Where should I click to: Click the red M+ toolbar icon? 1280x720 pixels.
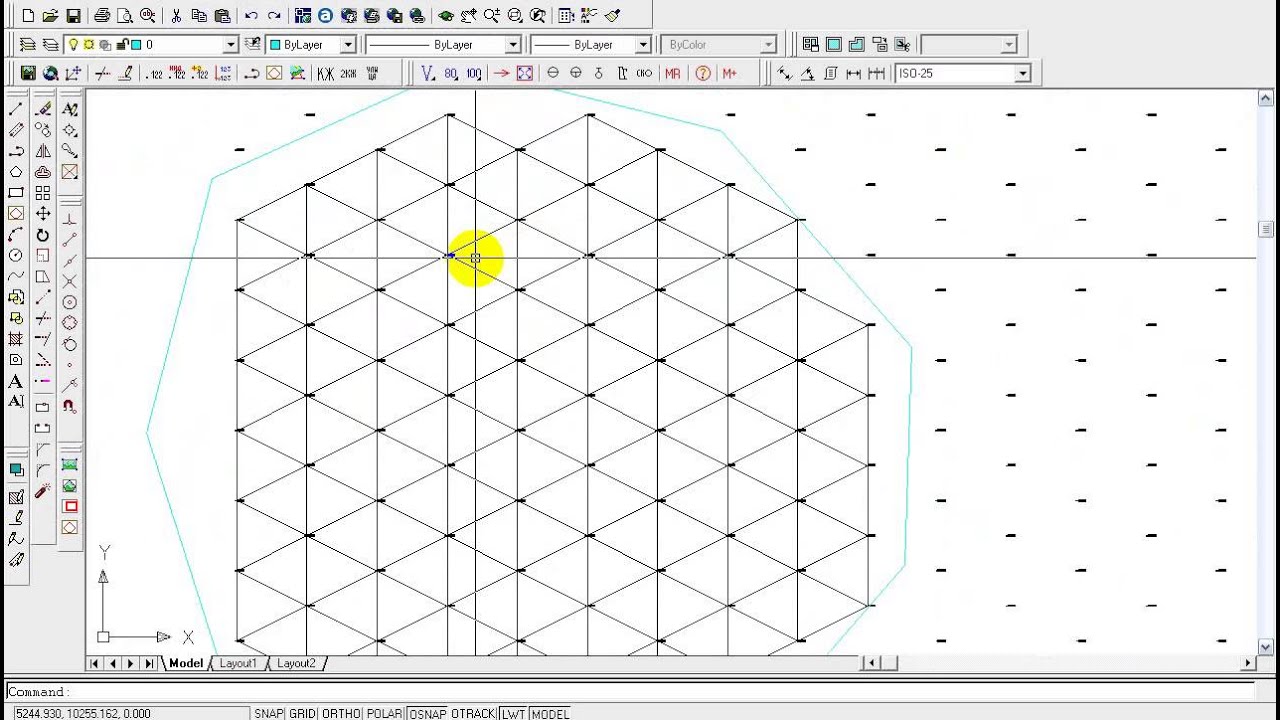point(729,73)
